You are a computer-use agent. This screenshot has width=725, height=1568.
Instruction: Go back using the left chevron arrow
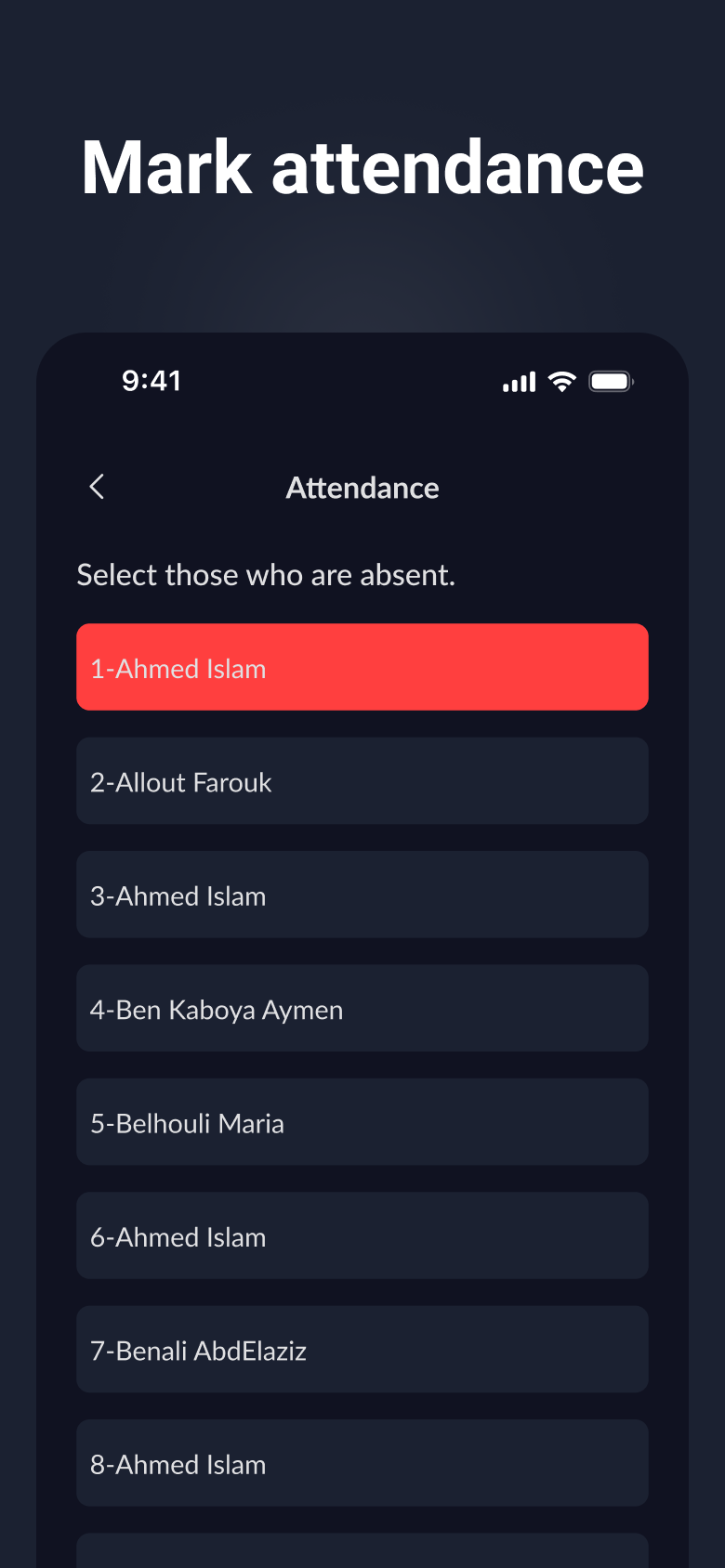[x=97, y=487]
